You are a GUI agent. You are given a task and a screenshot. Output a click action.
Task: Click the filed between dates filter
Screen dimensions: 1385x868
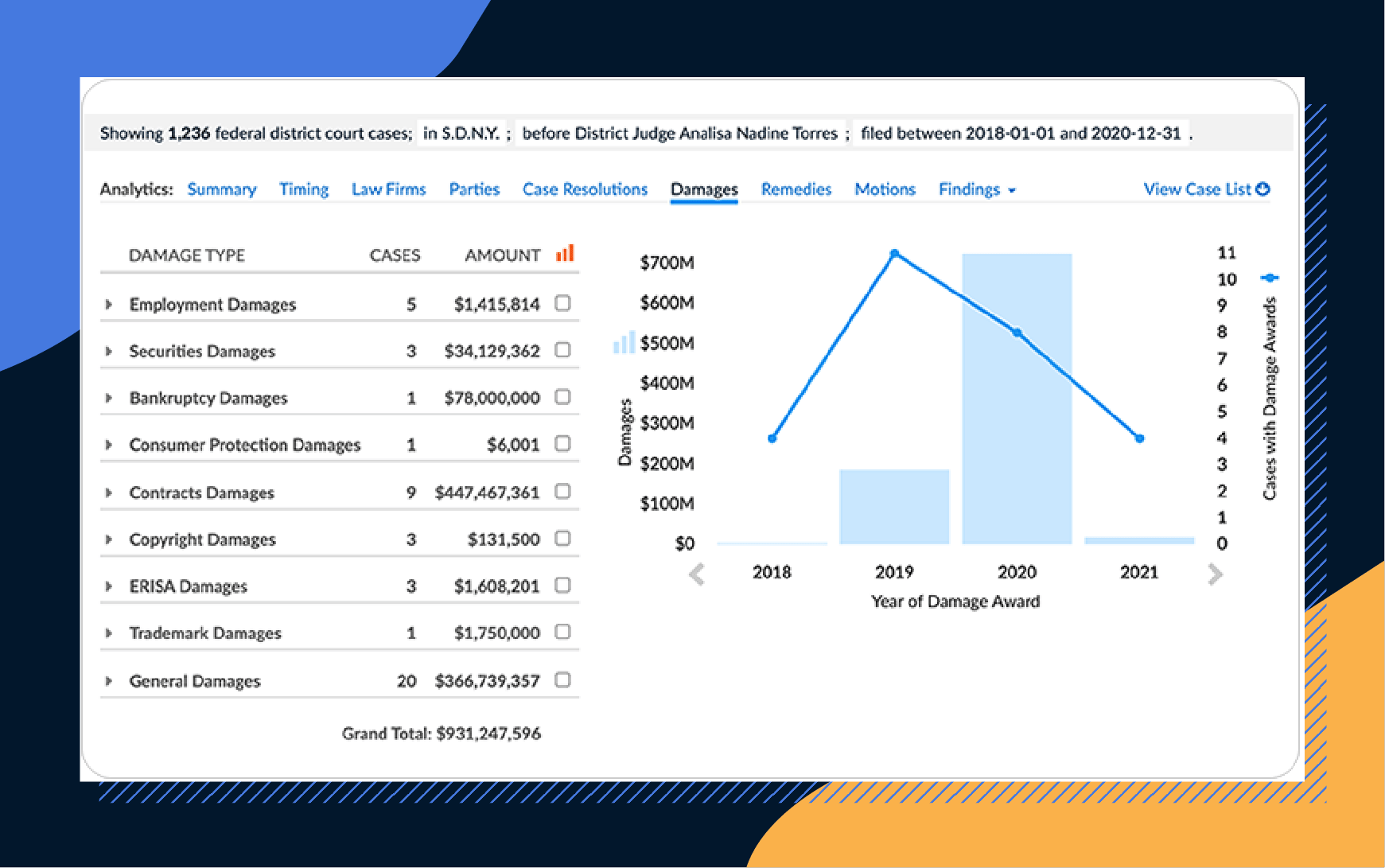[x=1021, y=133]
